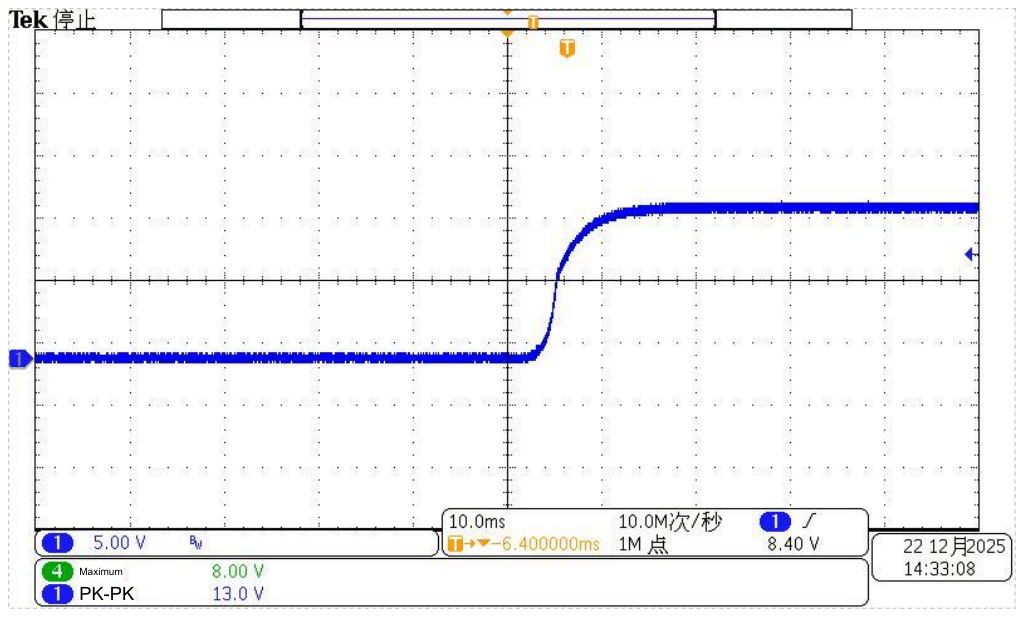Click the channel 1 badge beside PK-PK
This screenshot has width=1024, height=617.
57,593
